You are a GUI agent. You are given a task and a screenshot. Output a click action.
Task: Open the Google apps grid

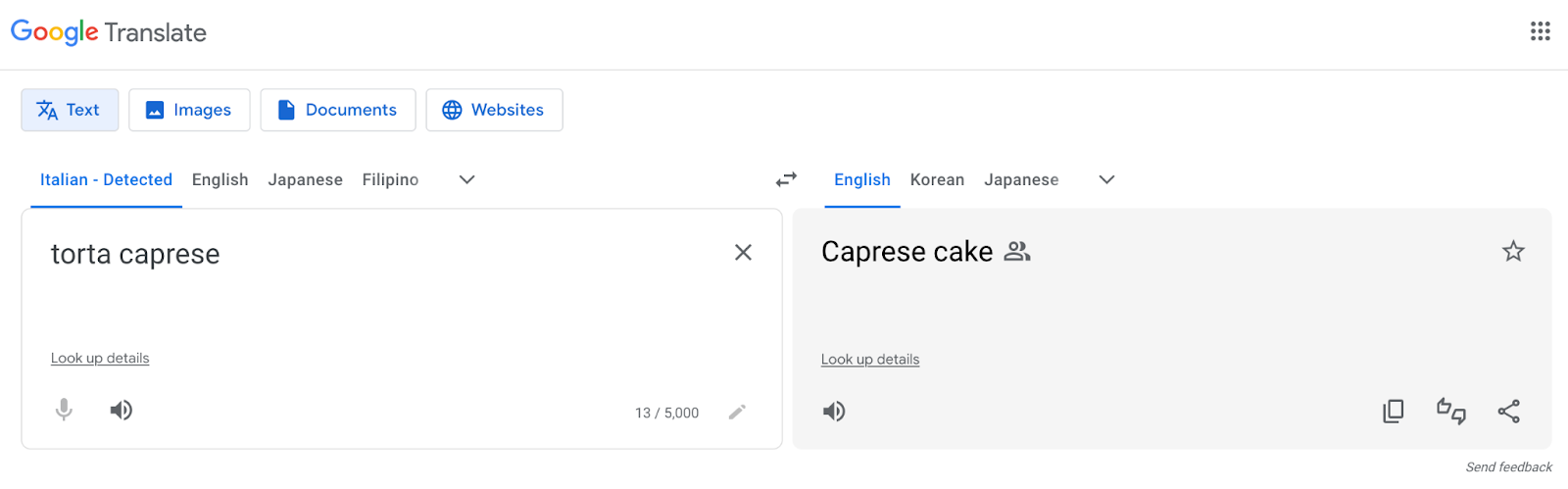click(x=1540, y=31)
